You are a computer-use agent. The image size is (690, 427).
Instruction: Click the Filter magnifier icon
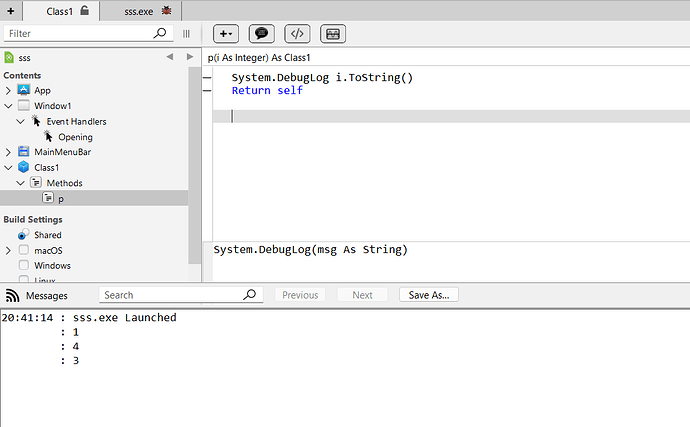(160, 33)
